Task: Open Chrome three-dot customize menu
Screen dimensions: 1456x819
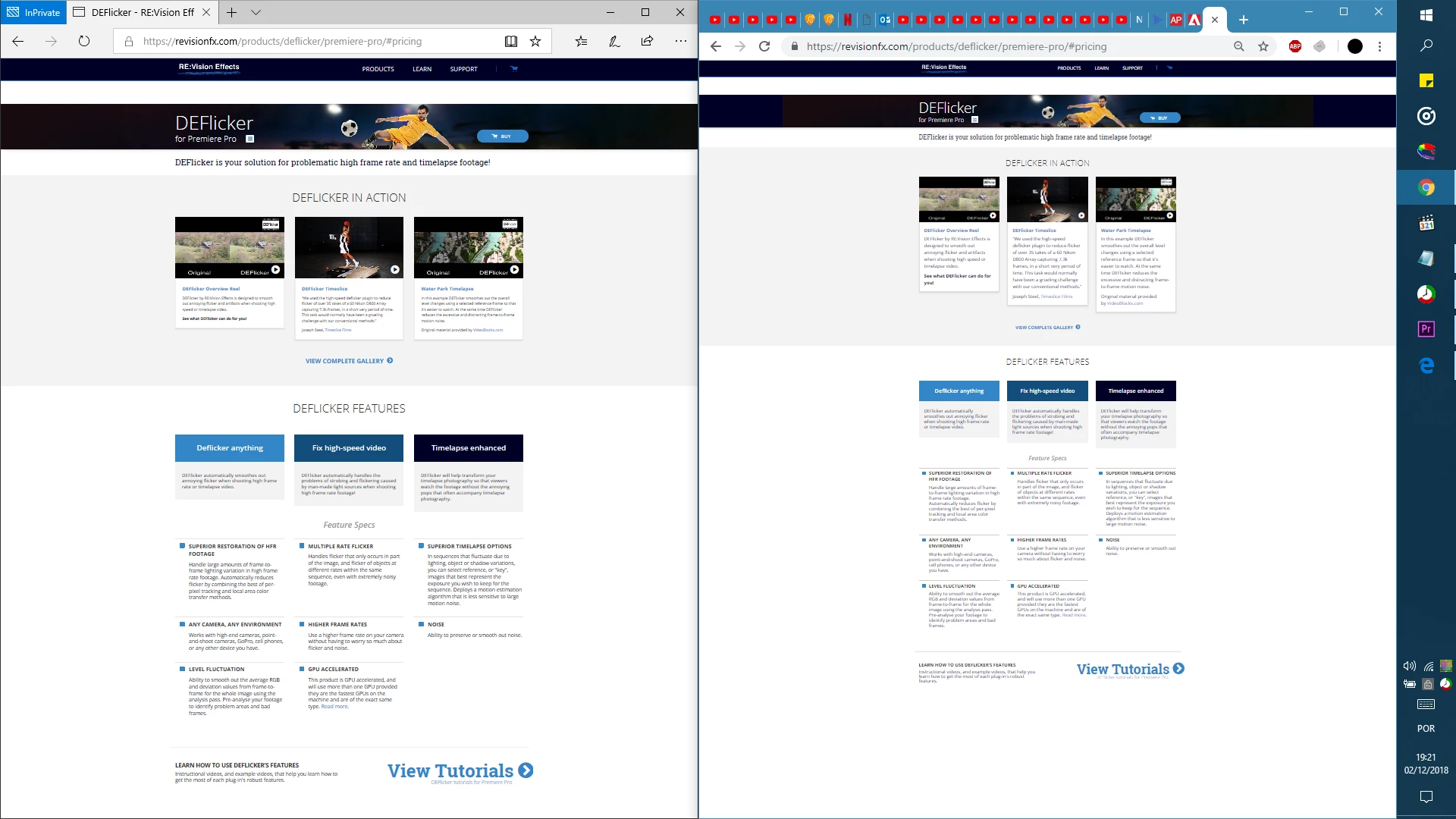Action: 1379,46
